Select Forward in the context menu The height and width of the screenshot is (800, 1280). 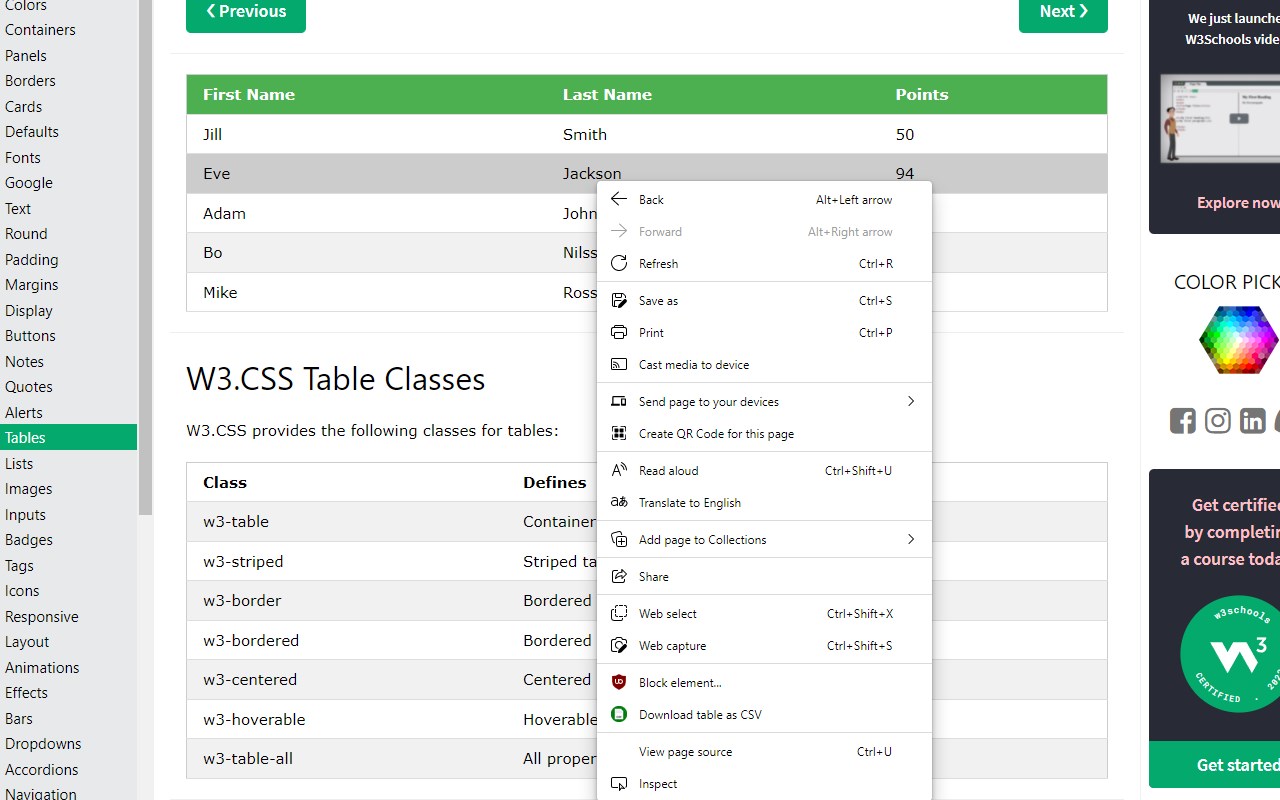point(764,231)
